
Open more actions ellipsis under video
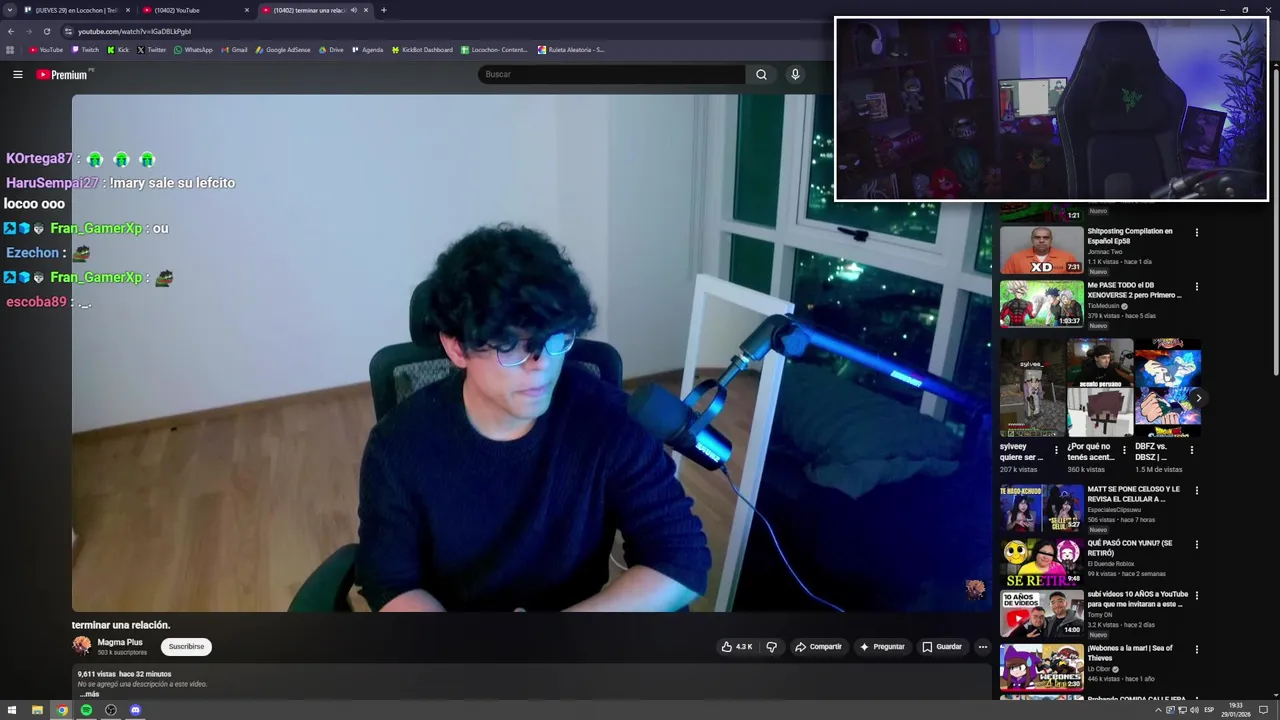point(982,647)
